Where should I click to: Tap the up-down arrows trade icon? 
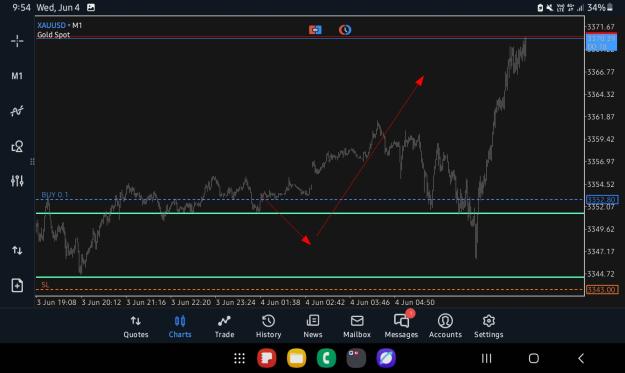pos(17,250)
